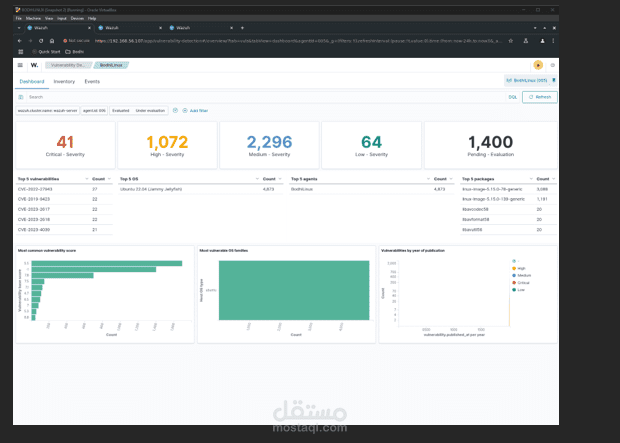Click the browser address bar URL
620x443 pixels.
coord(299,41)
